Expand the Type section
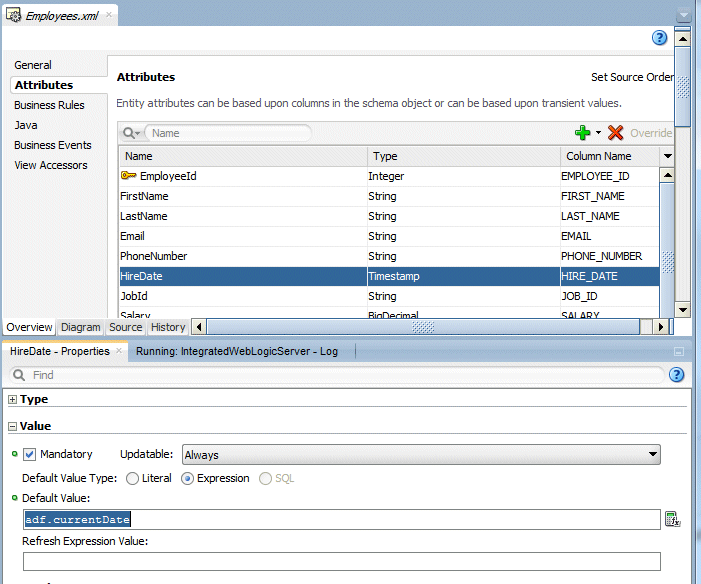This screenshot has height=584, width=701. [13, 399]
